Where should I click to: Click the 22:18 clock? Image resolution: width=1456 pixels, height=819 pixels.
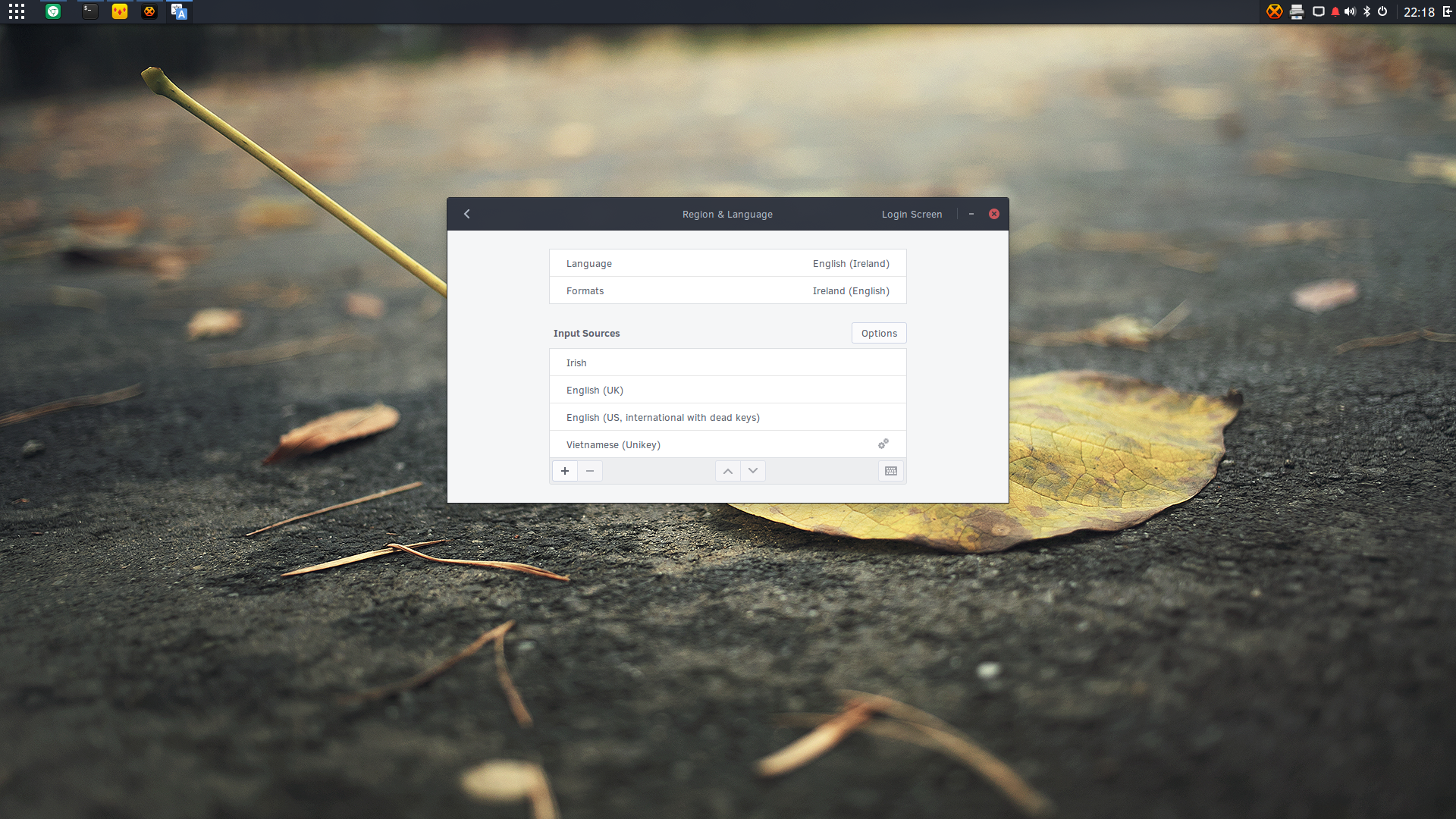pyautogui.click(x=1419, y=12)
